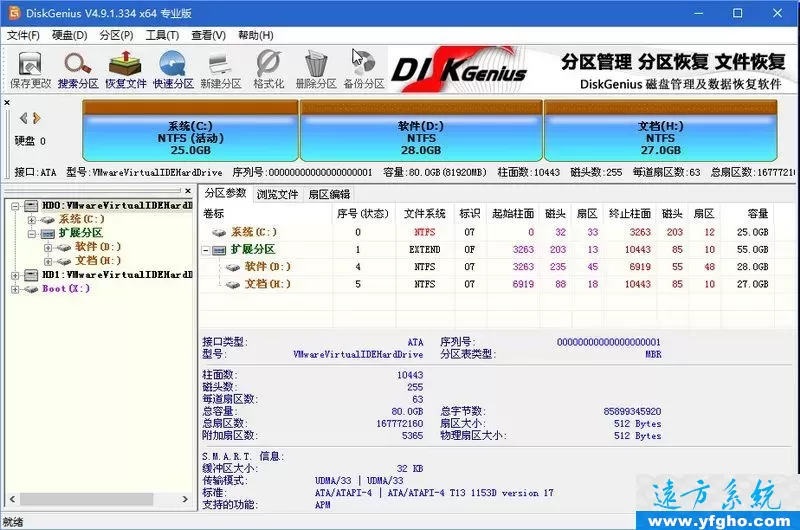
Task: Expand the 文档(H:) tree node
Action: [x=48, y=261]
